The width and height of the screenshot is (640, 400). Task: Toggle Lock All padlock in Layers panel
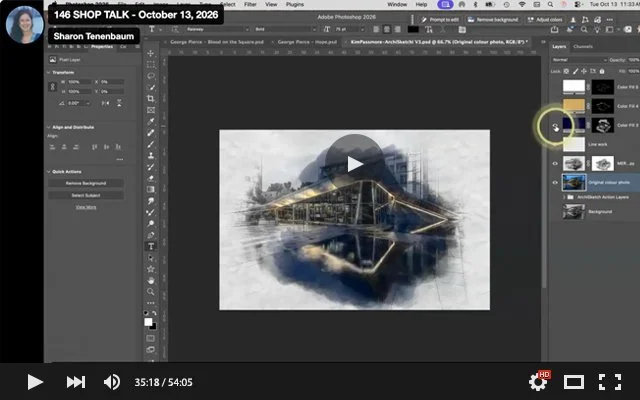click(602, 71)
